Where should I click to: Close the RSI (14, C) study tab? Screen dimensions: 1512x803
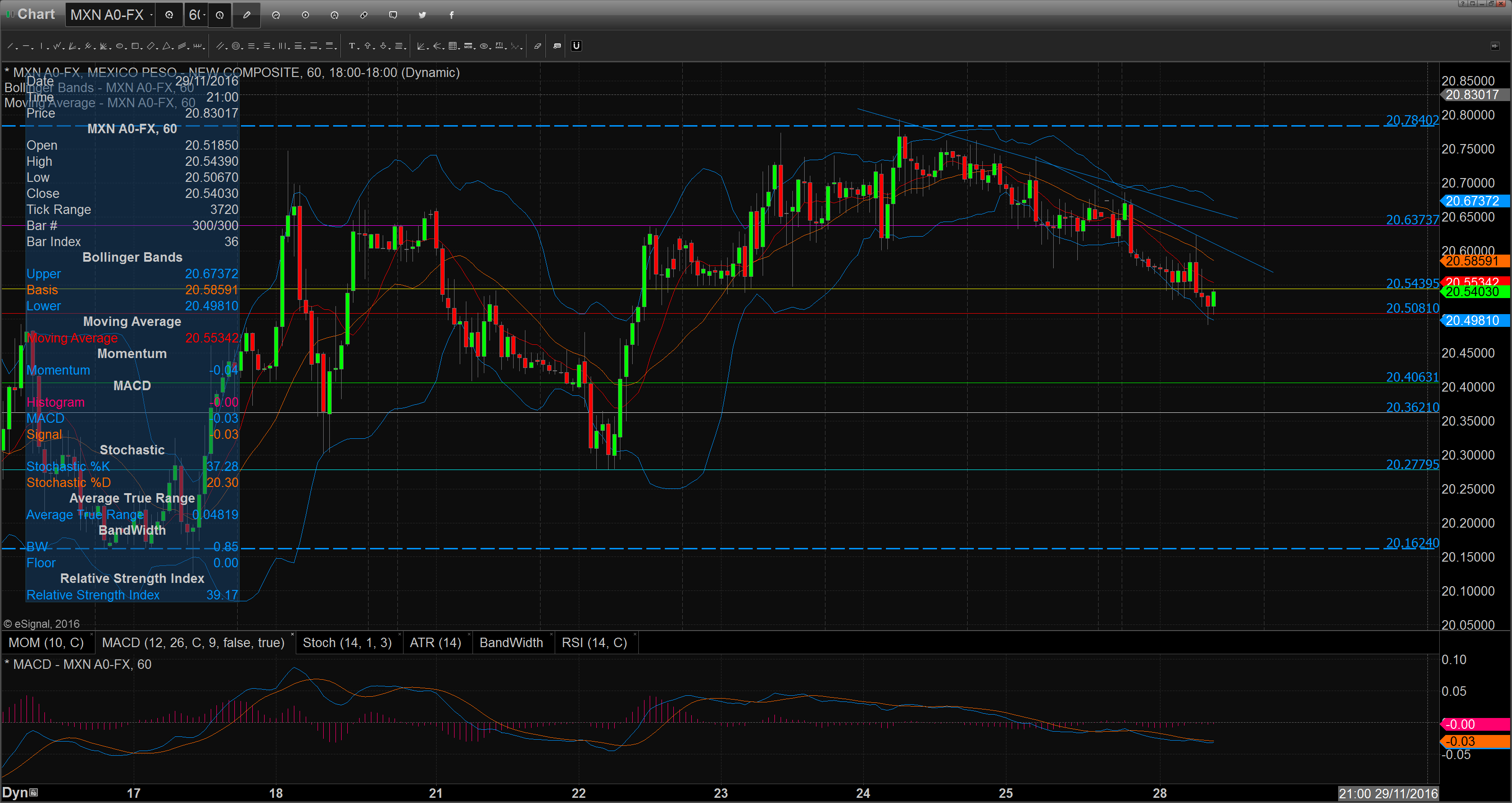point(635,635)
